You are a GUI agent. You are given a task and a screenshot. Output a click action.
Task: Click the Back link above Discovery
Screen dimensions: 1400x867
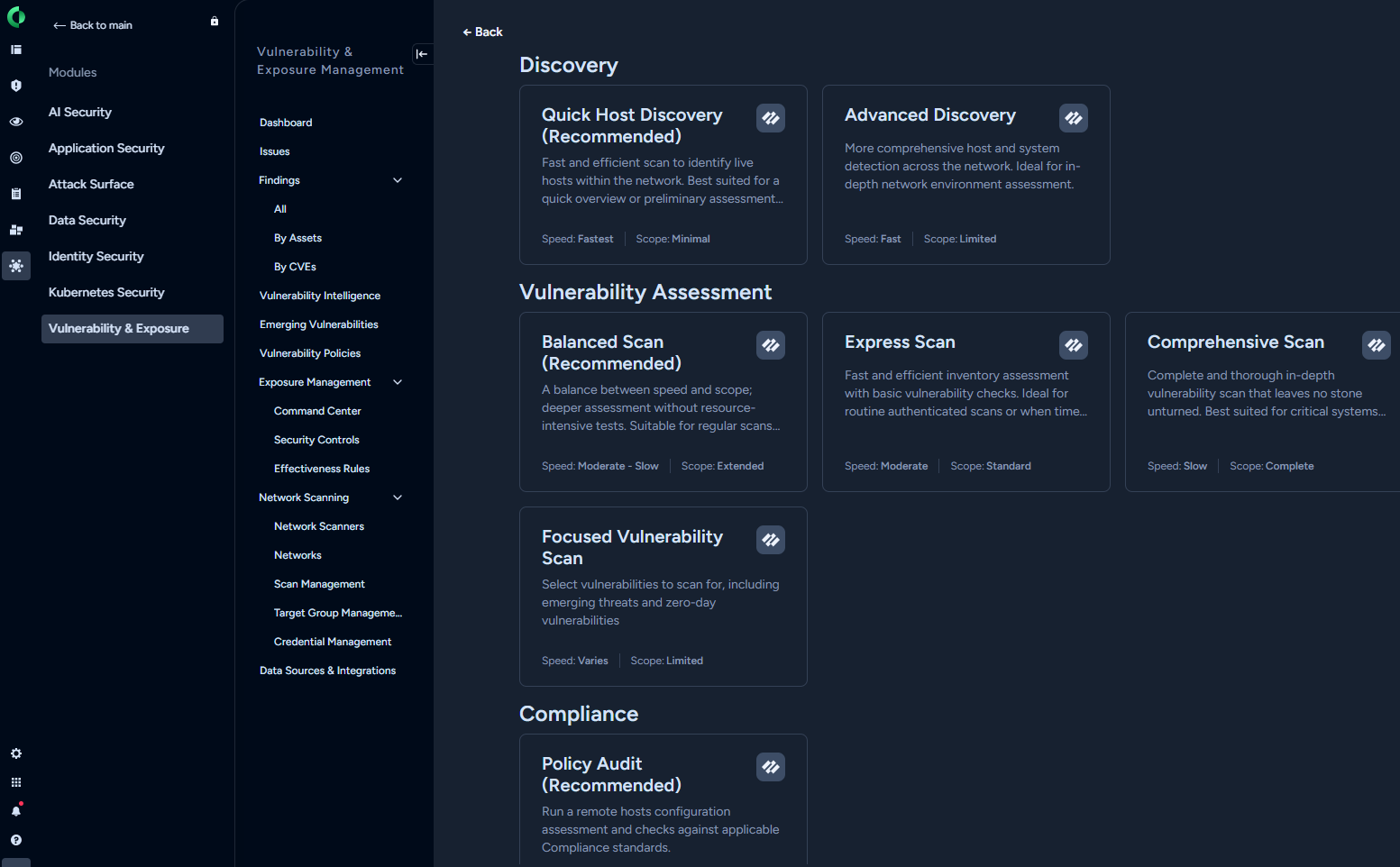482,32
